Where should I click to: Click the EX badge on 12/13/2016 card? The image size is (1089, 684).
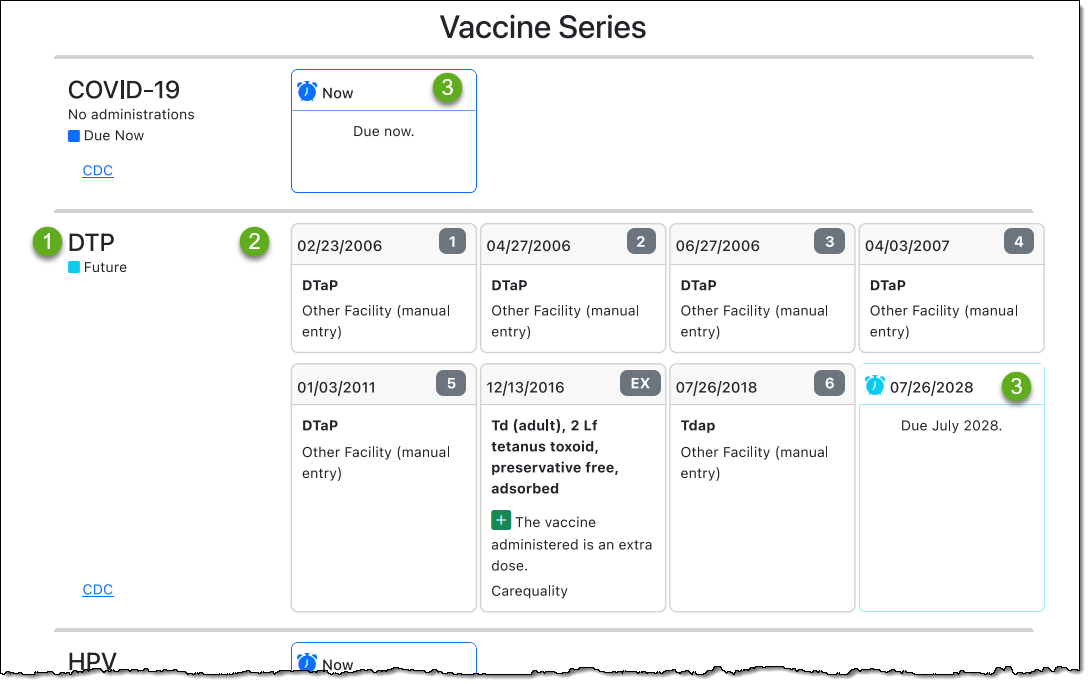pos(640,383)
